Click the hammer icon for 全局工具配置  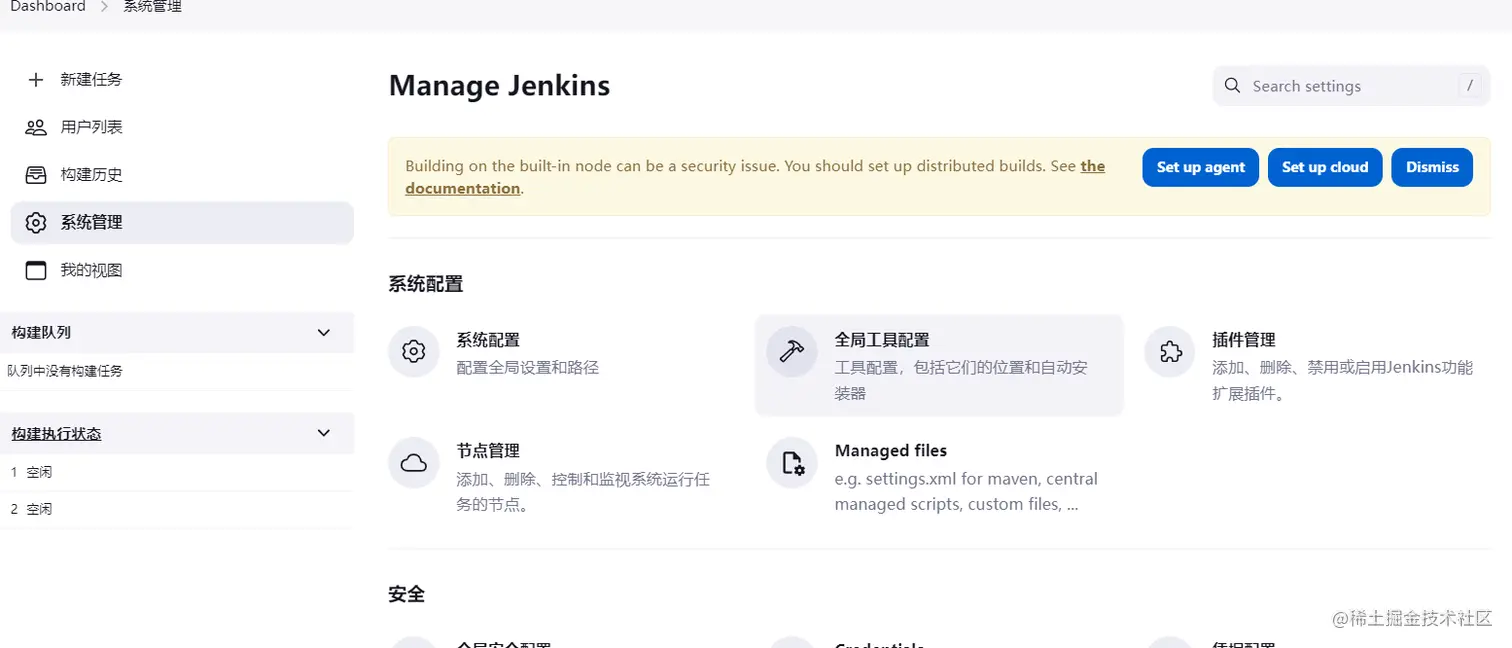tap(792, 352)
